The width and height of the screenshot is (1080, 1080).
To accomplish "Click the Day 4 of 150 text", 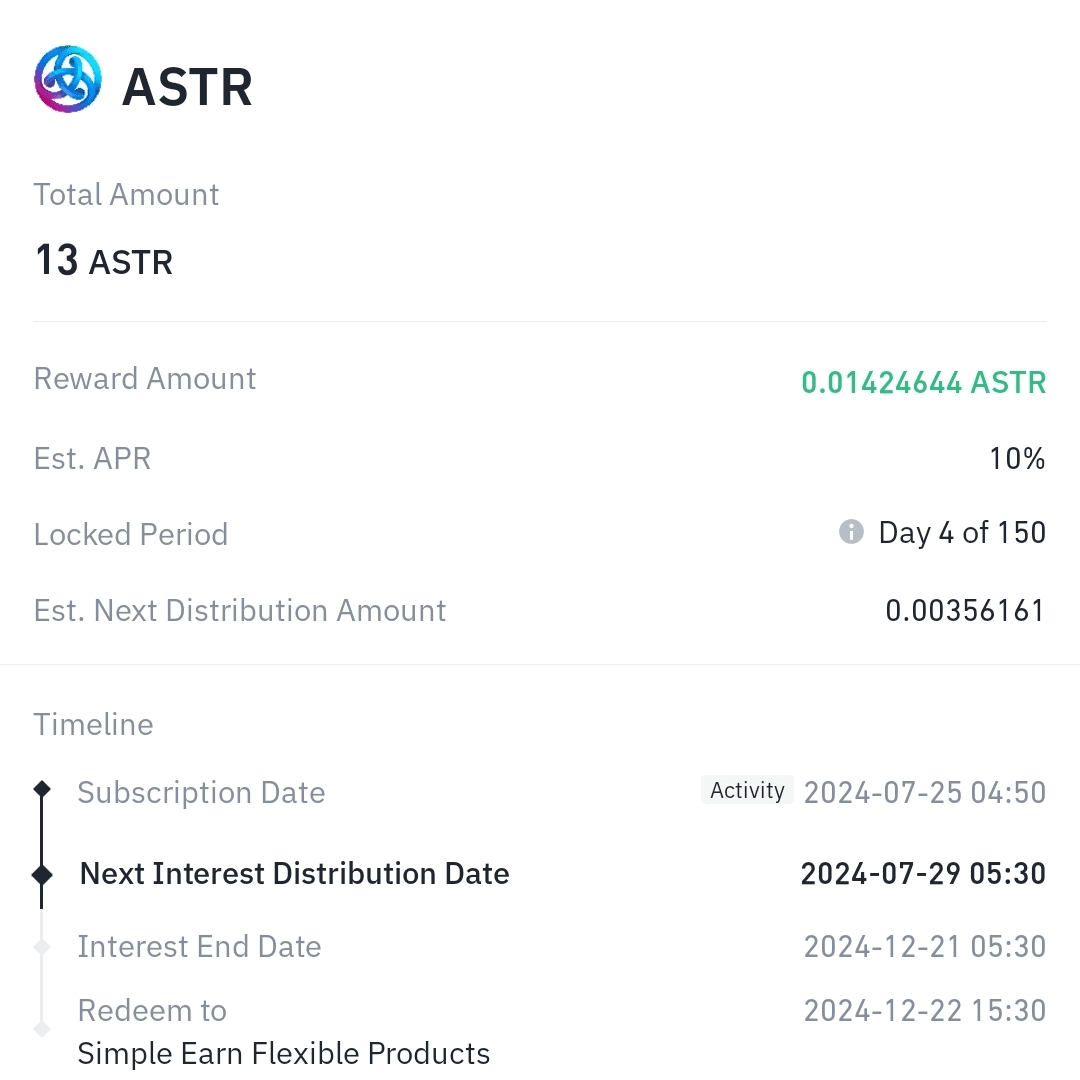I will click(961, 533).
